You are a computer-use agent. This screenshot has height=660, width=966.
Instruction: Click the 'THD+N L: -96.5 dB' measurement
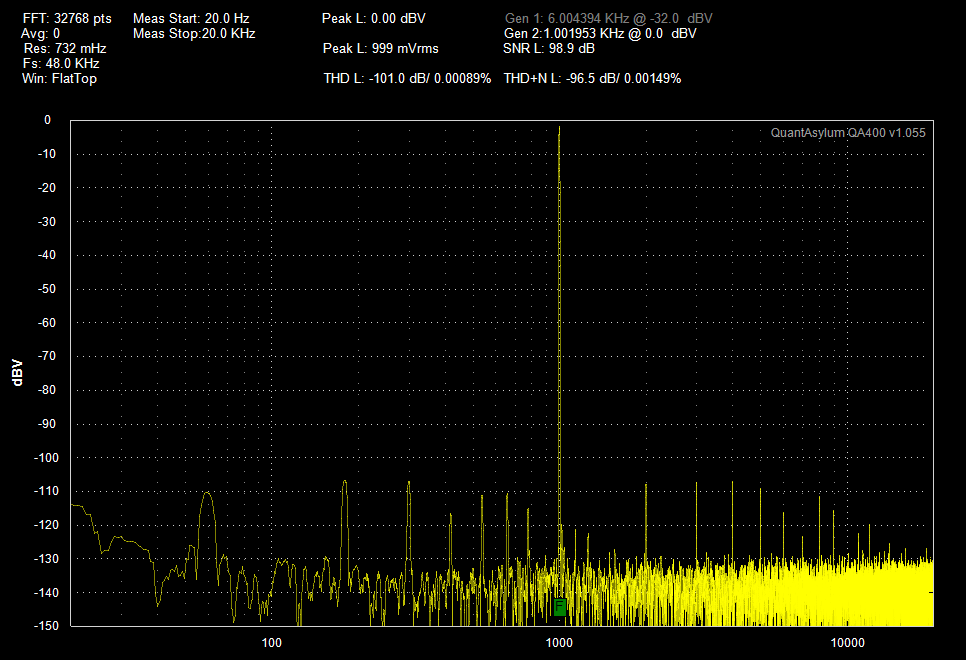click(592, 78)
